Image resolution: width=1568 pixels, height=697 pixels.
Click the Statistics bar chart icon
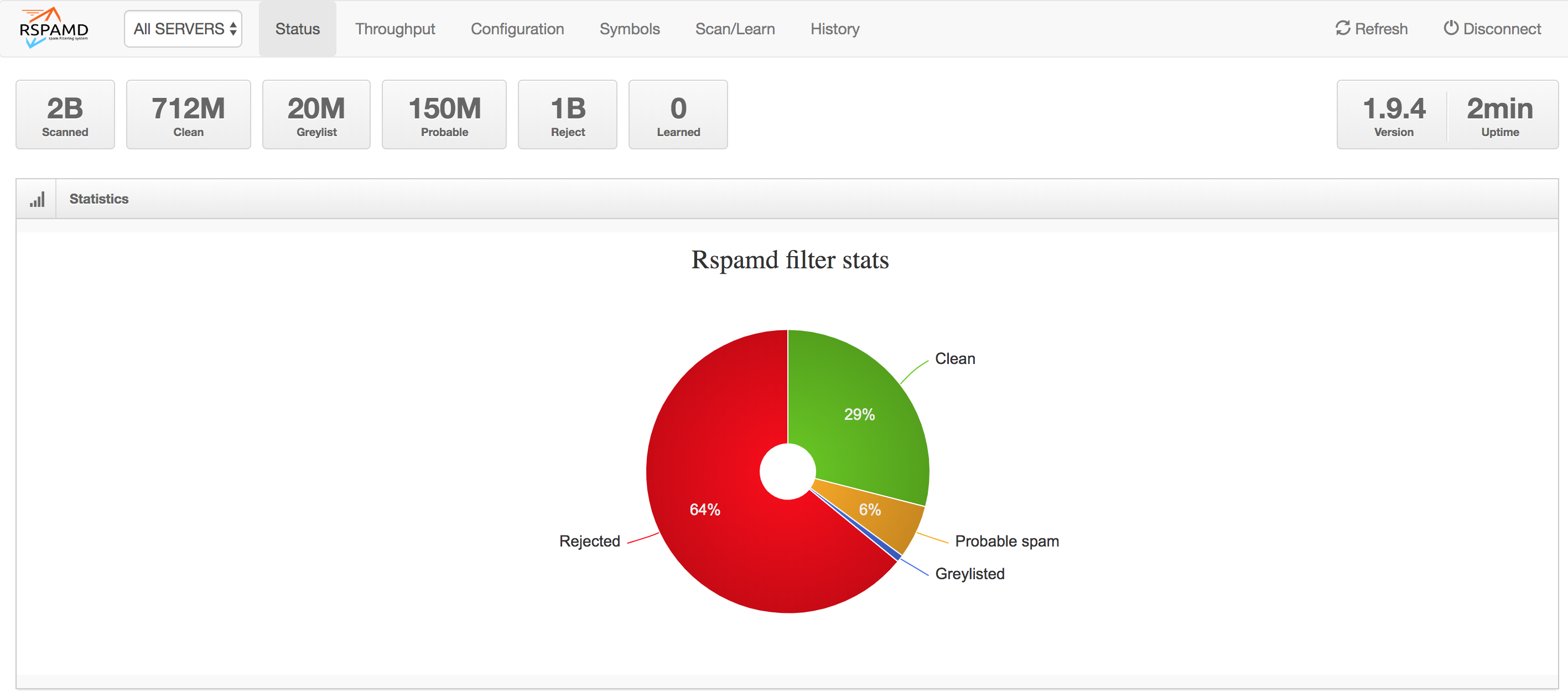pos(37,199)
